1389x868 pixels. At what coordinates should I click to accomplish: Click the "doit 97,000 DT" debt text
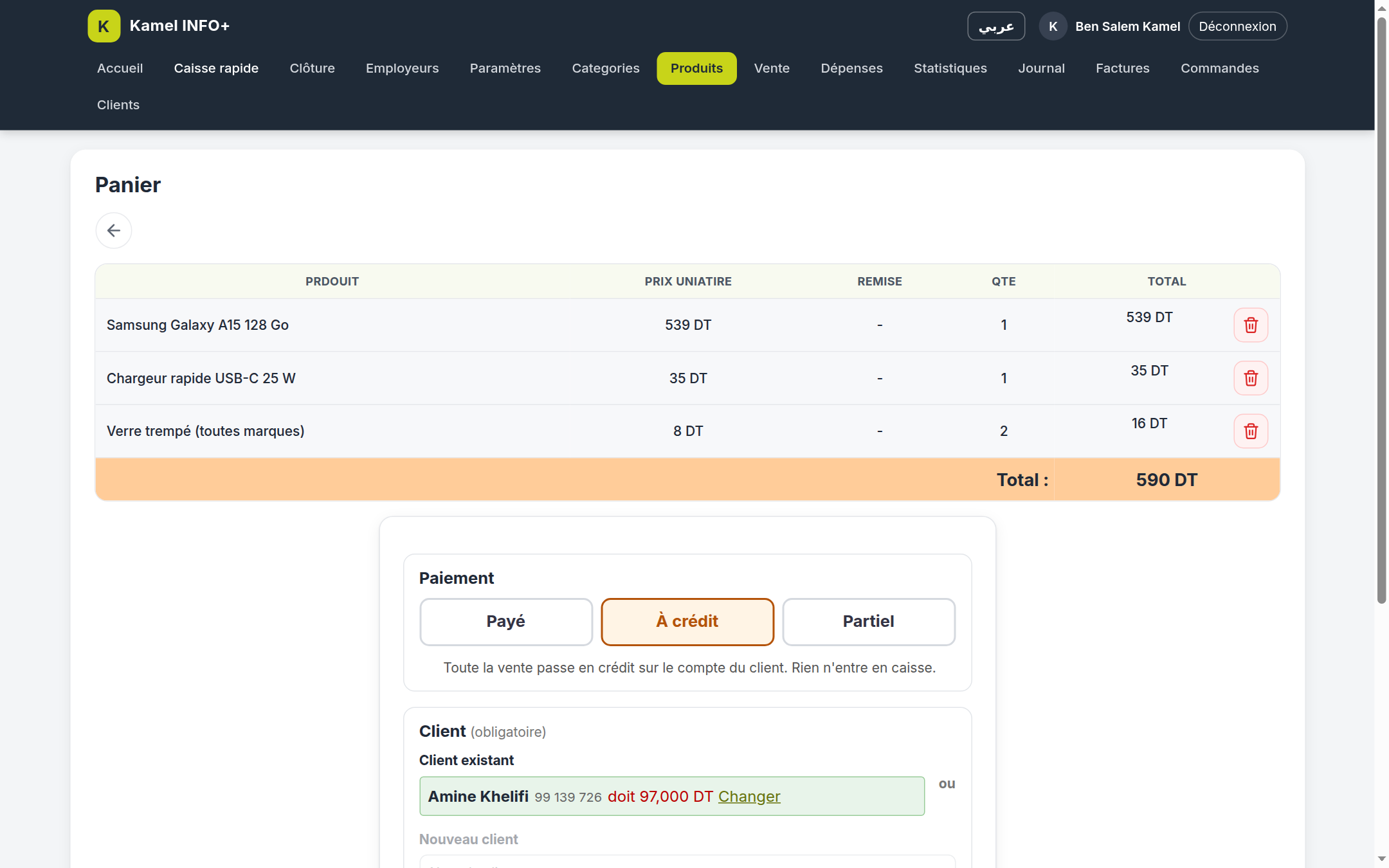(x=660, y=796)
